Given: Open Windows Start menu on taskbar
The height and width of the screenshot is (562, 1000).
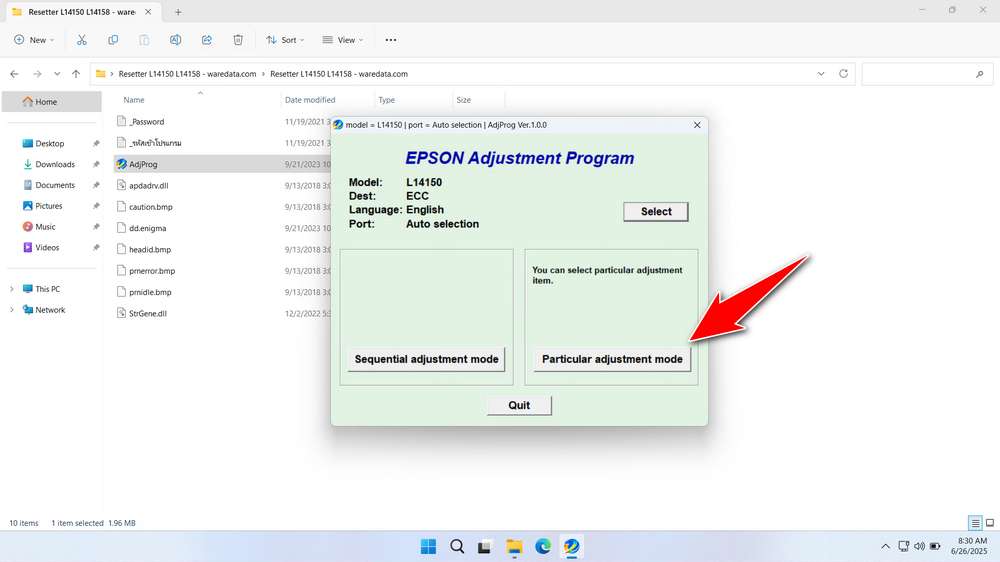Looking at the screenshot, I should point(429,547).
